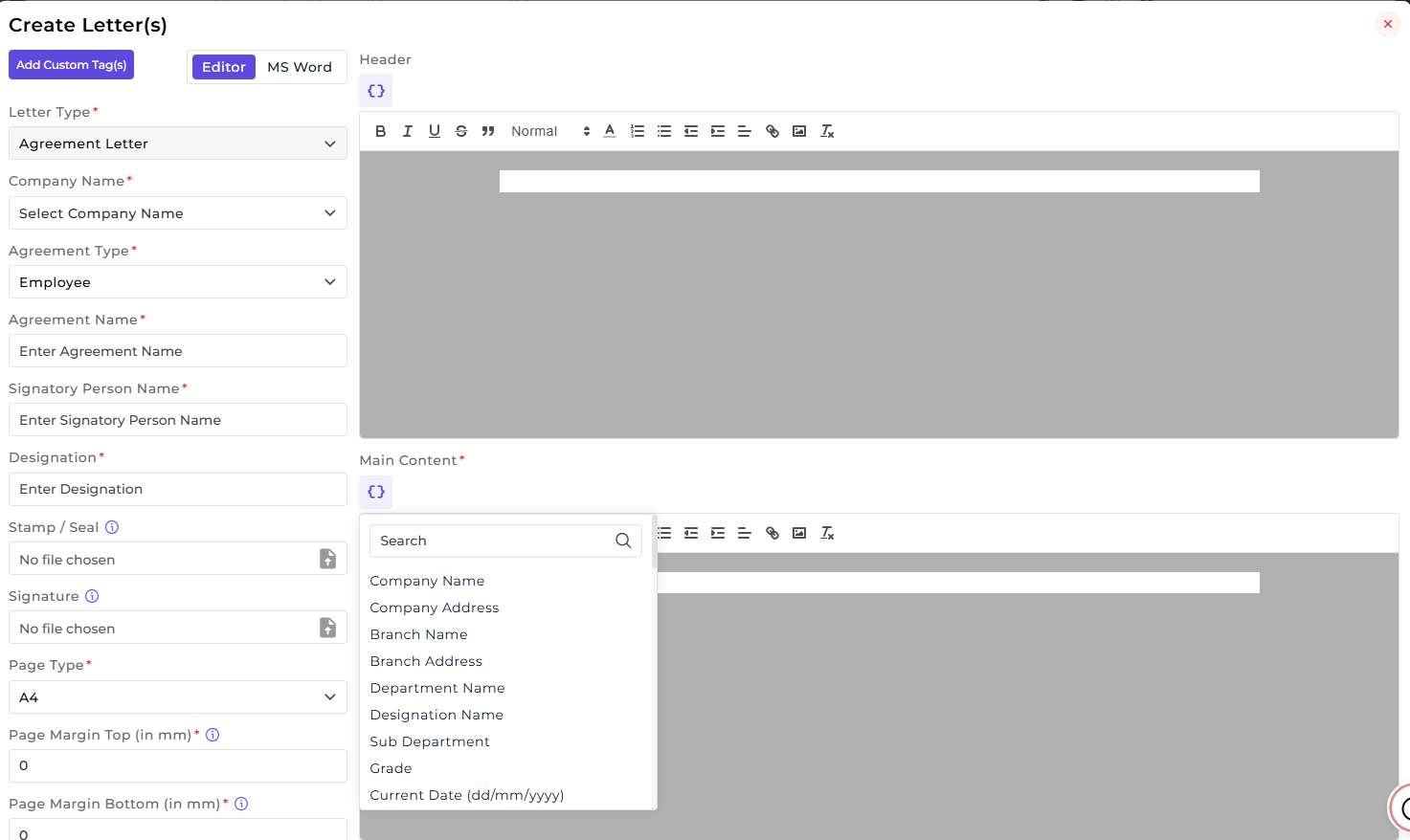Insert link in Header toolbar
1410x840 pixels.
(772, 131)
